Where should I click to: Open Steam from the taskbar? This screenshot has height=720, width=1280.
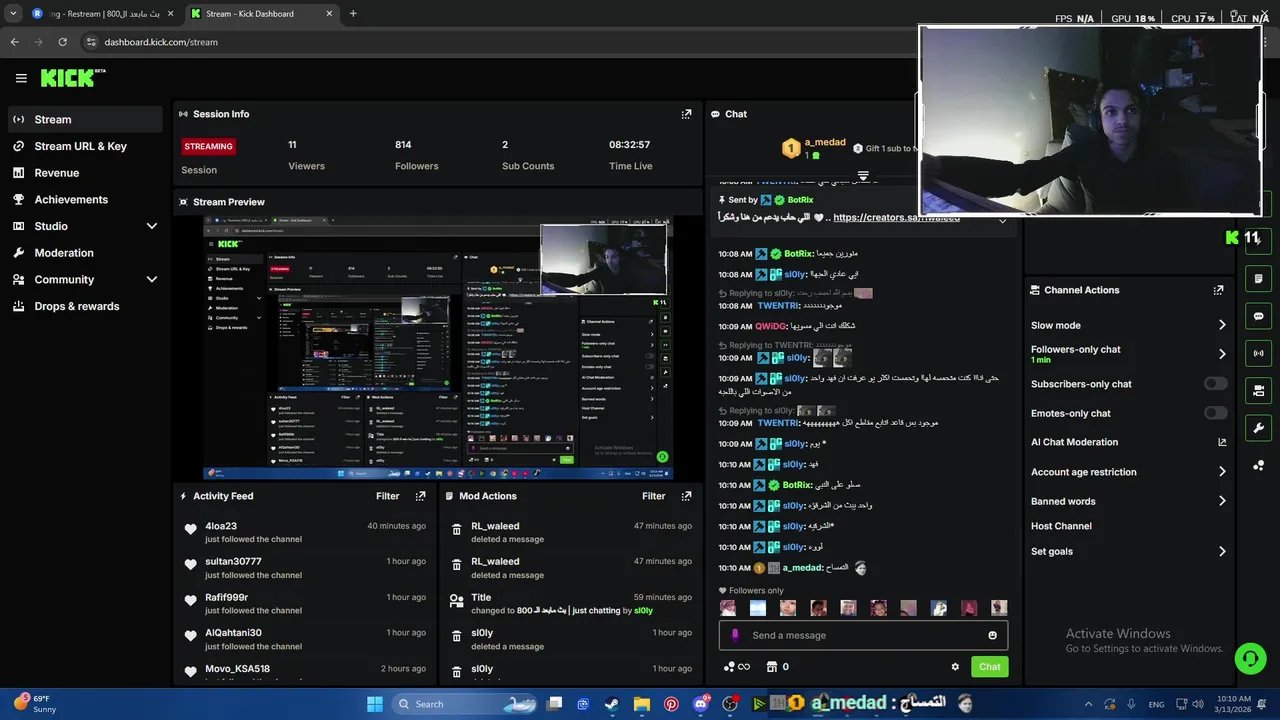(x=612, y=704)
